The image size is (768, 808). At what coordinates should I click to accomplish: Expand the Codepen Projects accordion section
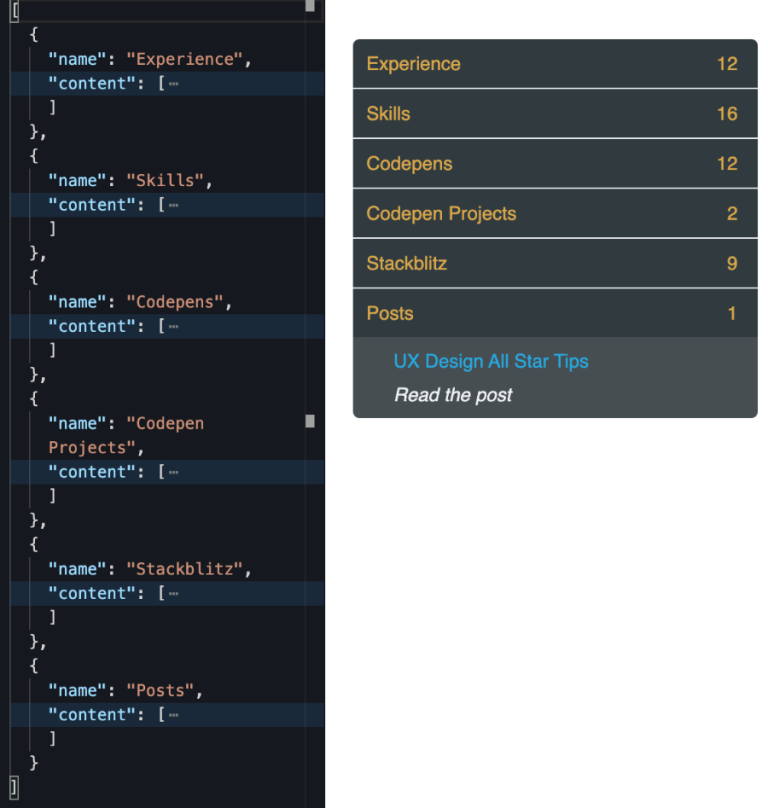pos(555,214)
